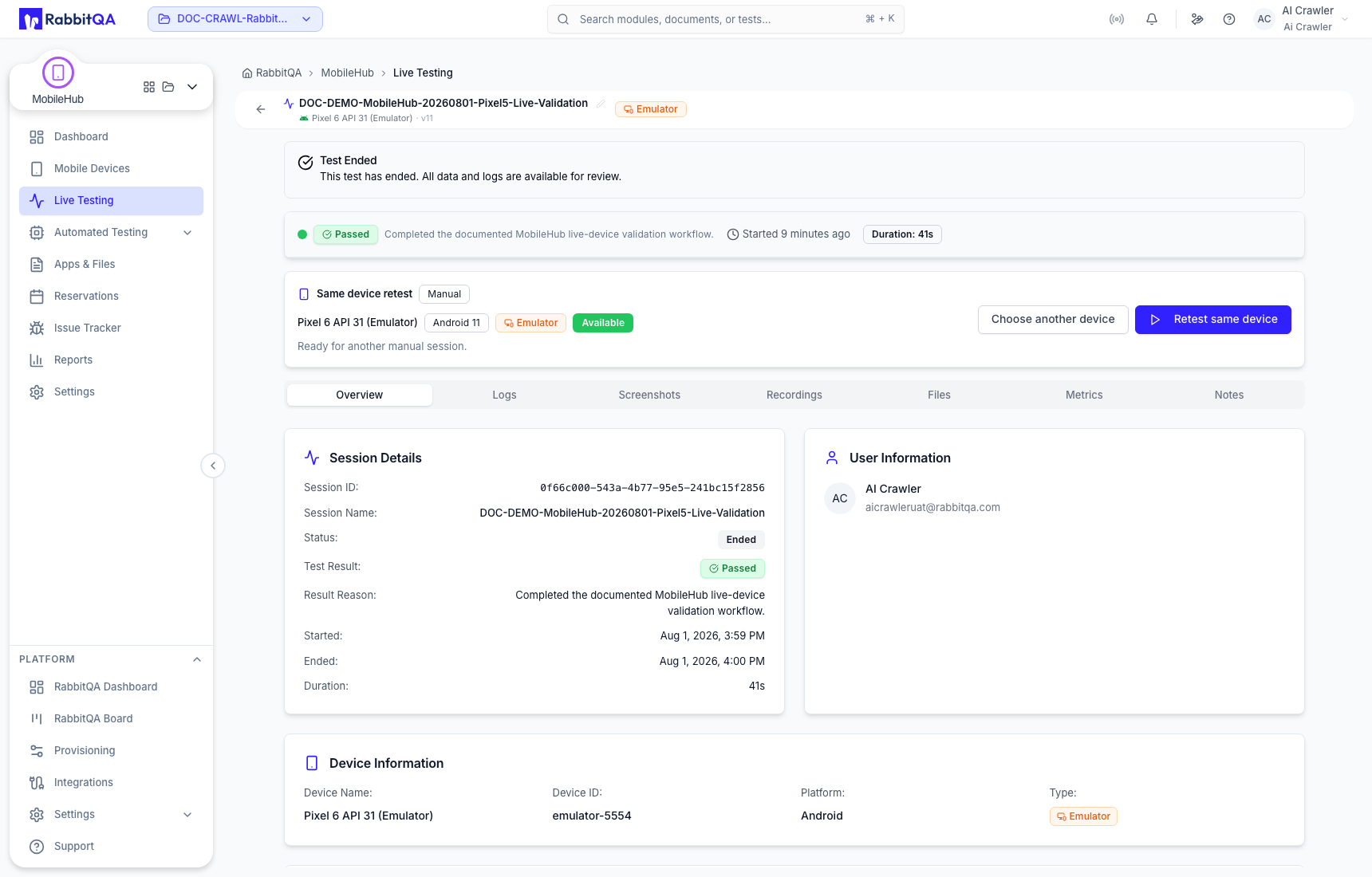The height and width of the screenshot is (877, 1372).
Task: Click the green Available status badge
Action: pos(603,323)
